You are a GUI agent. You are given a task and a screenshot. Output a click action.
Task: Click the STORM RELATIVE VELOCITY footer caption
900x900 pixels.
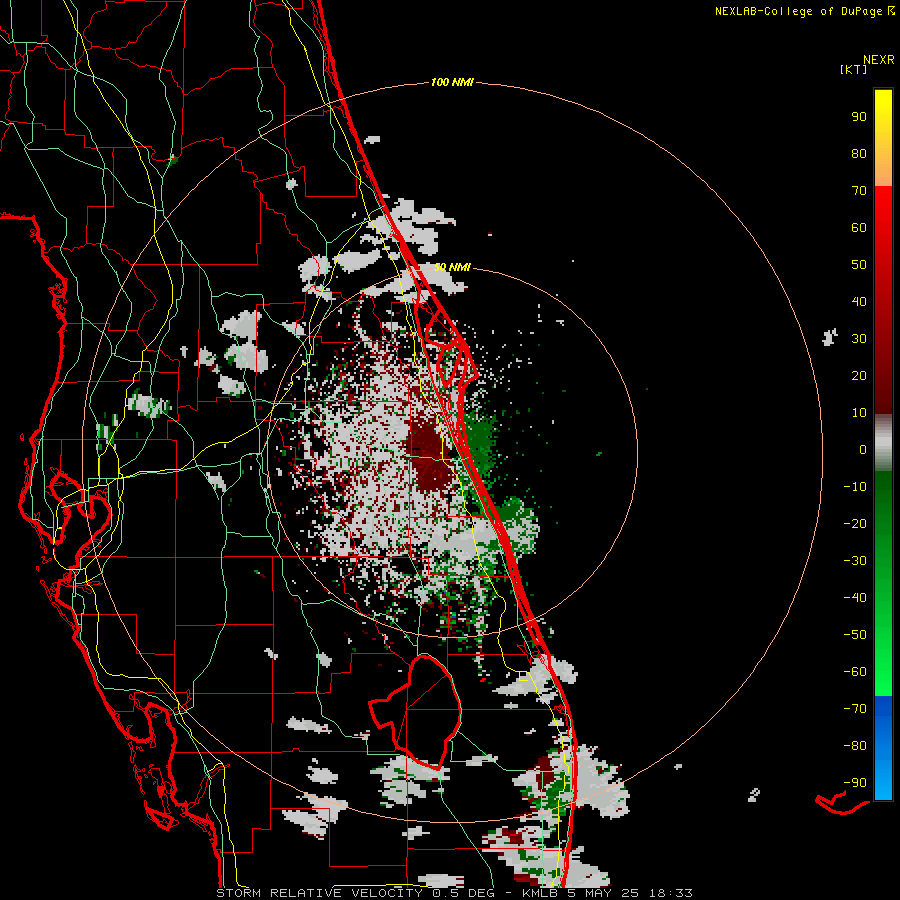(x=454, y=893)
